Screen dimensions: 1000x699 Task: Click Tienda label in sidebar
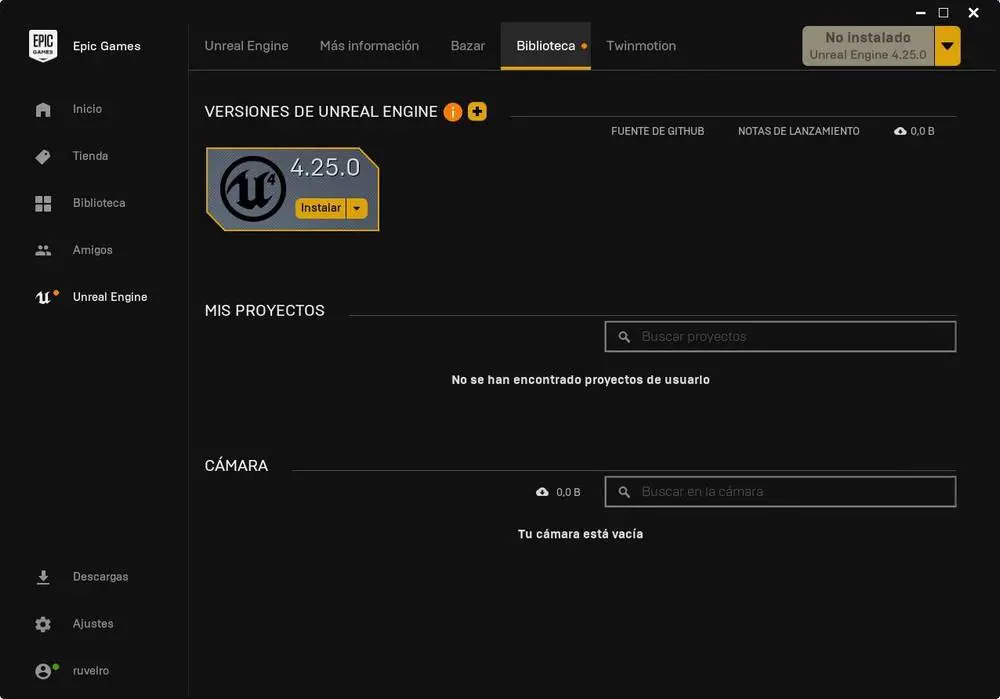[90, 156]
